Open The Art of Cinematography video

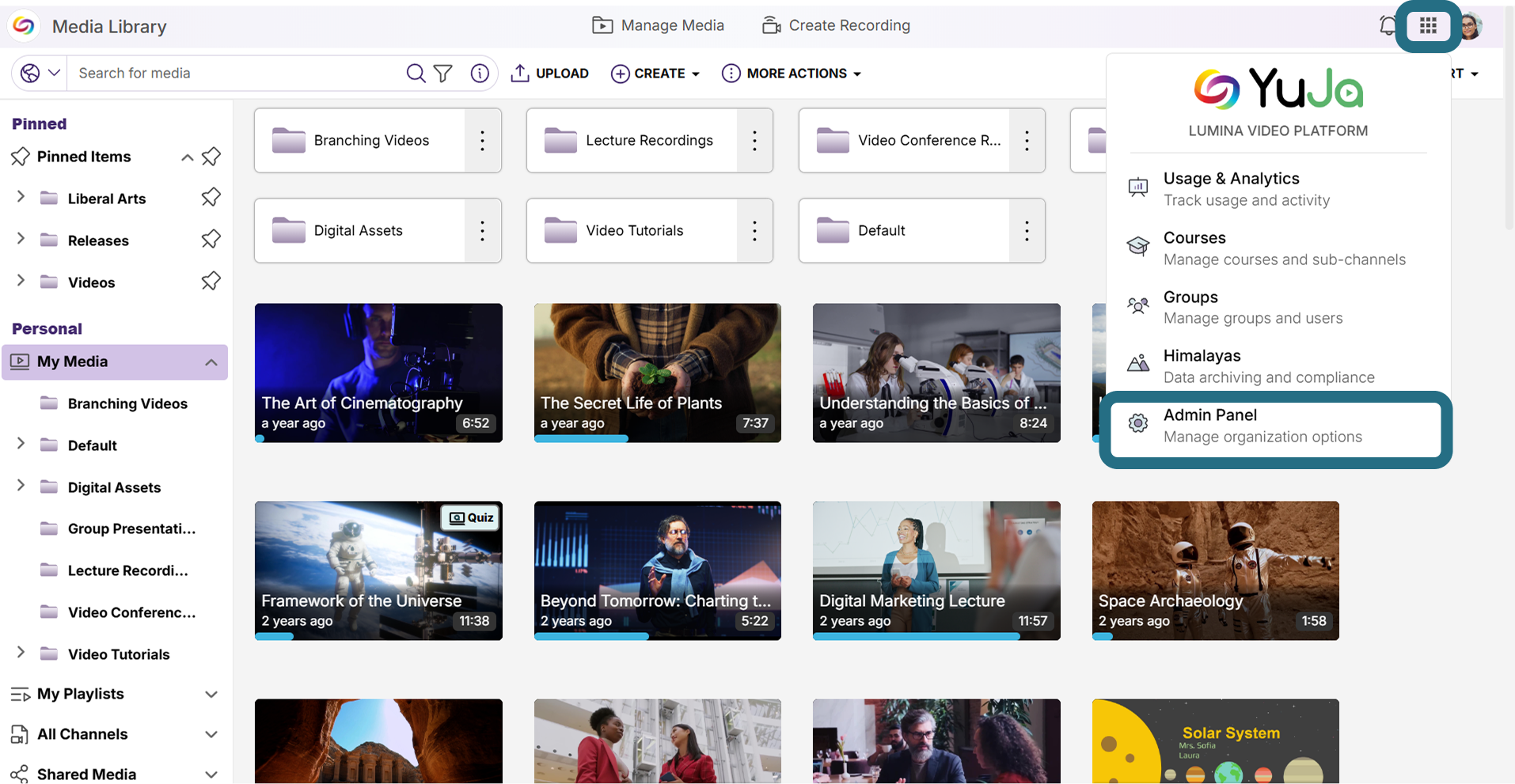coord(378,372)
